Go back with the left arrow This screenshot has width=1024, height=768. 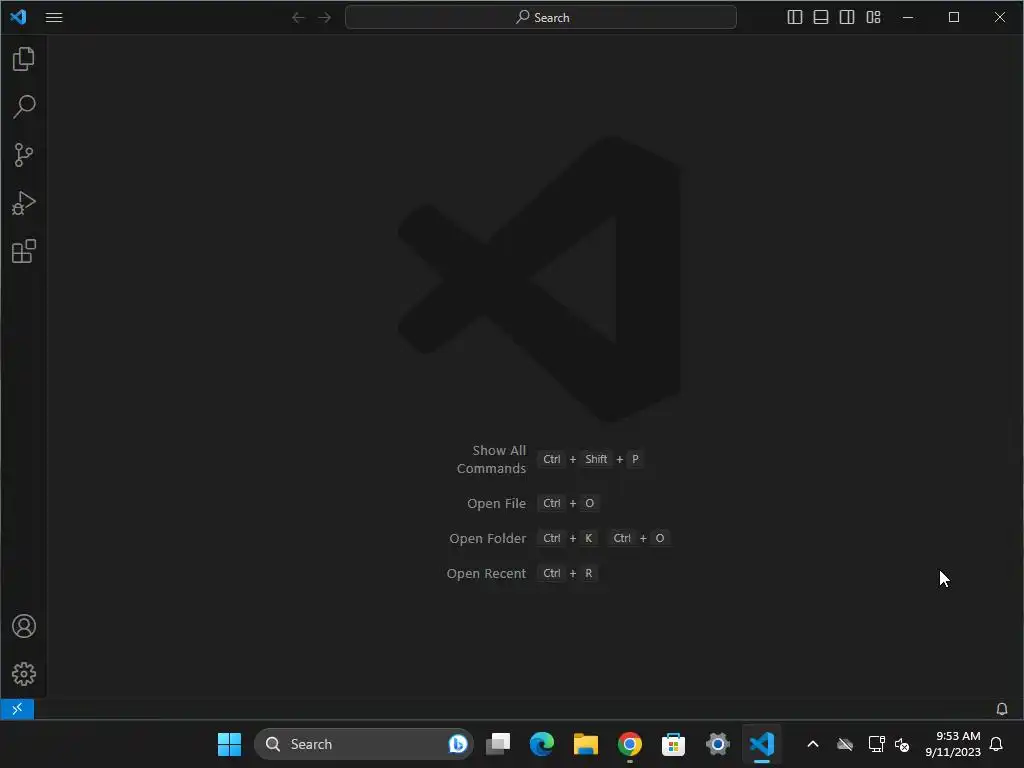[x=298, y=18]
